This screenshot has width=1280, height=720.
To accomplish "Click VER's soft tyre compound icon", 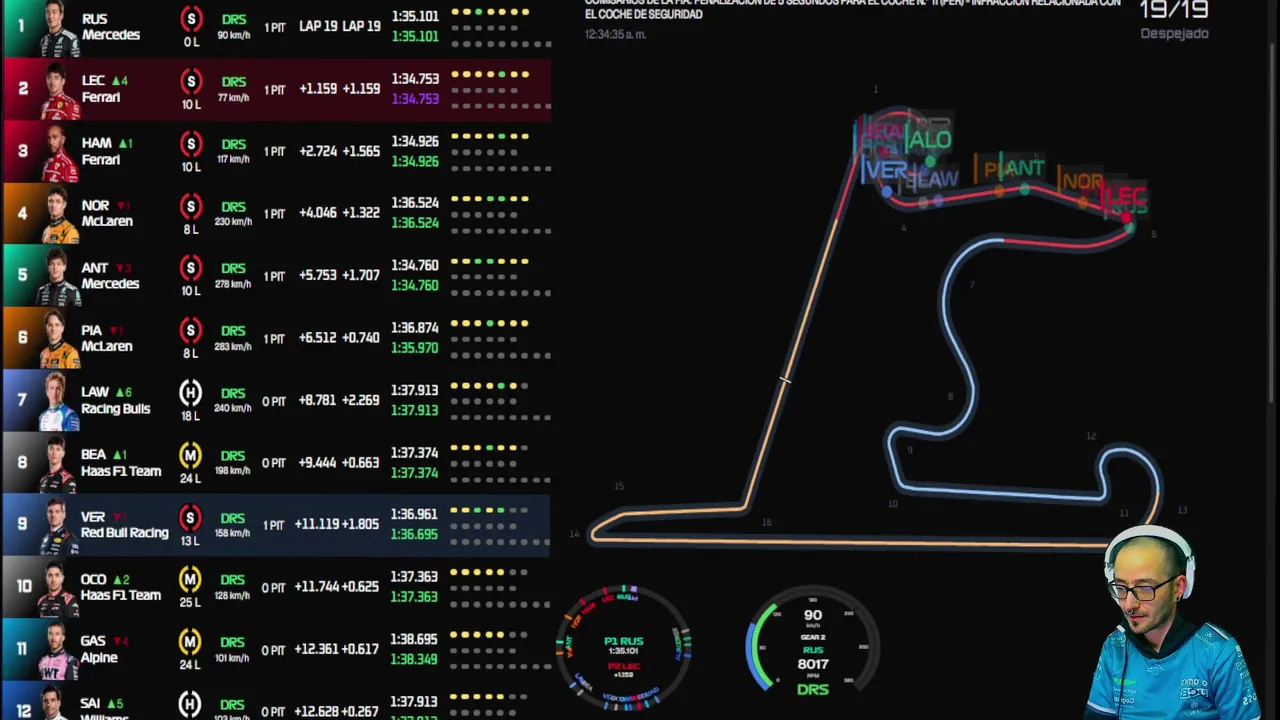I will coord(190,517).
